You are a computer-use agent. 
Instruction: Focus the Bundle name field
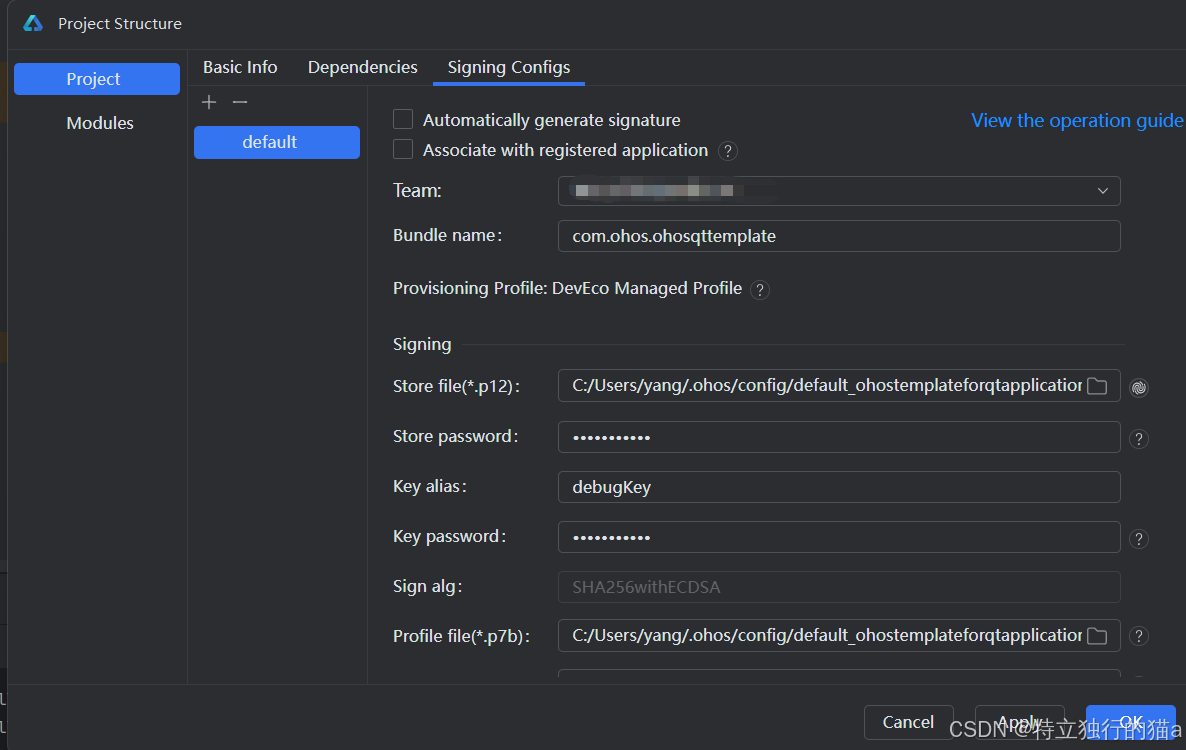tap(839, 236)
